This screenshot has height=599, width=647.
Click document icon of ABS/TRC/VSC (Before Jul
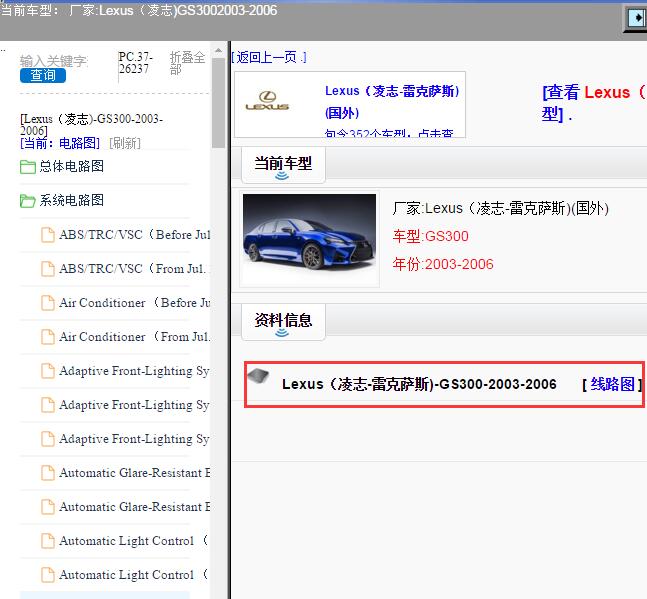tap(48, 235)
